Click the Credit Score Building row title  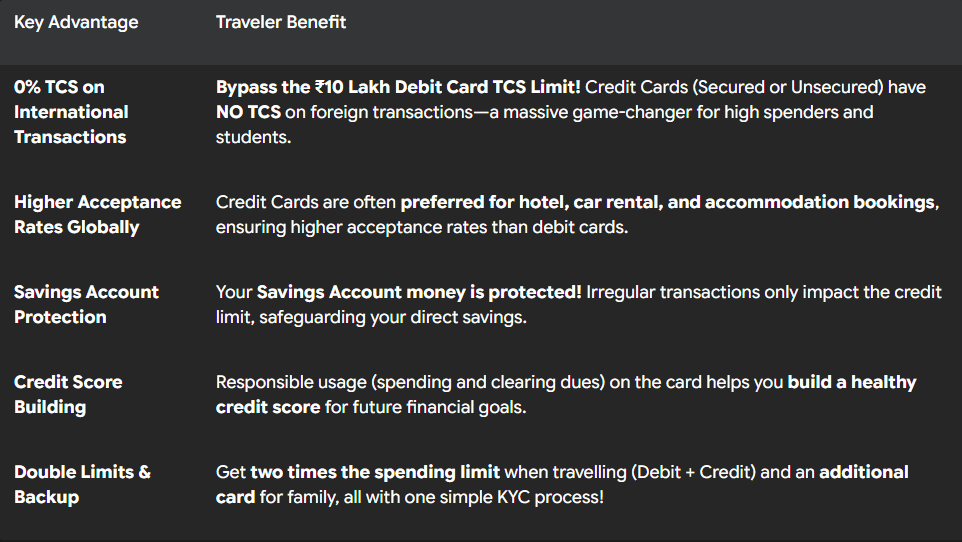coord(68,395)
